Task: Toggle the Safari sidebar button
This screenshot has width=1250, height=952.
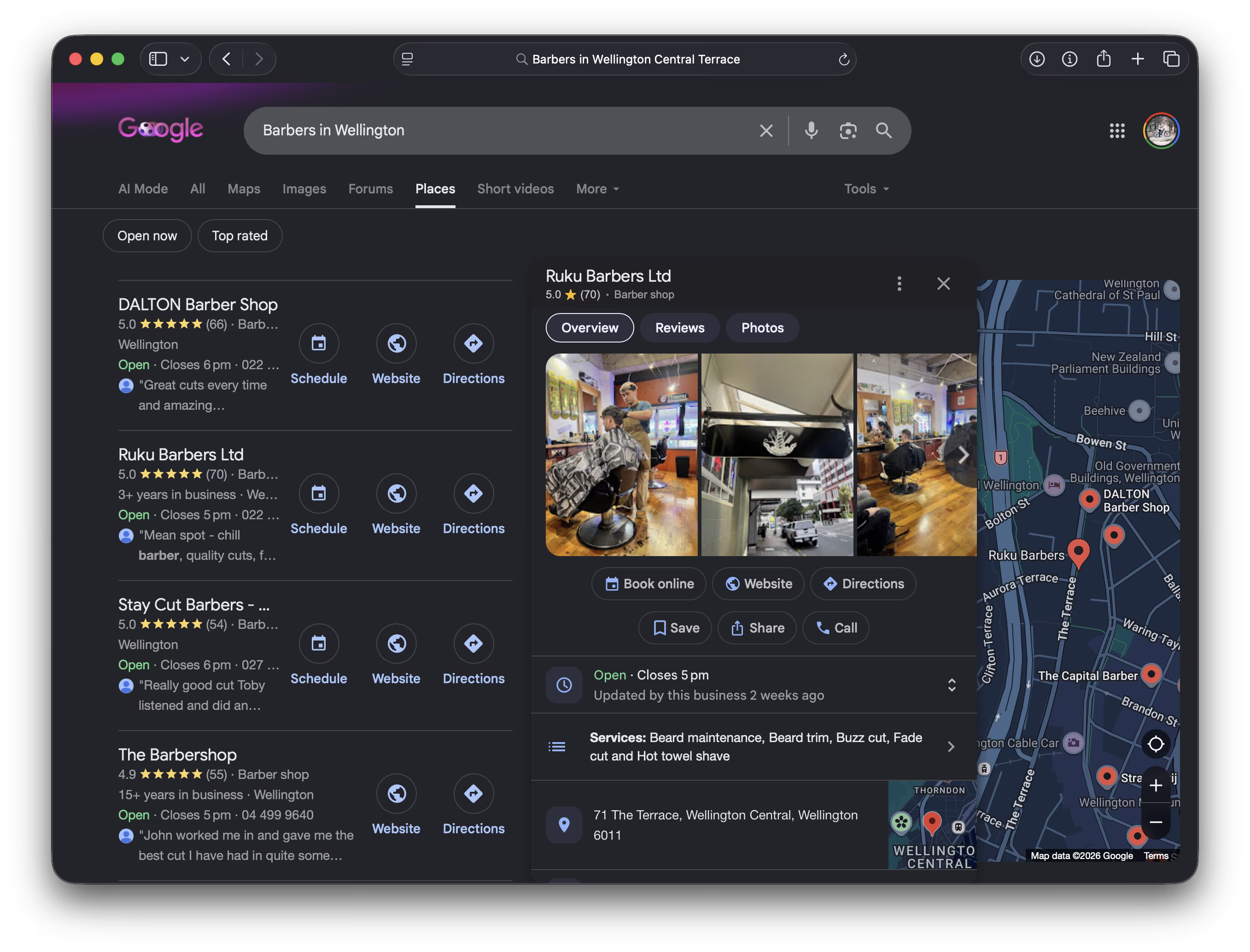Action: 158,59
